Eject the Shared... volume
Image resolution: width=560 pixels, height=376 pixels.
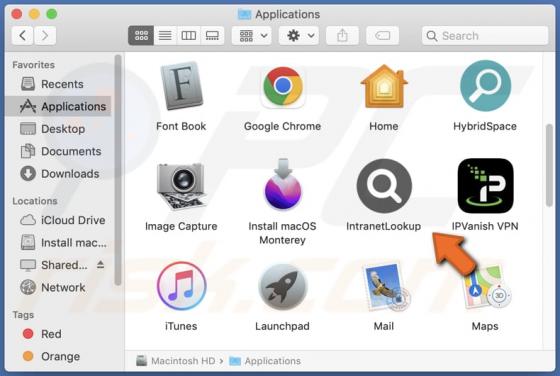[100, 265]
